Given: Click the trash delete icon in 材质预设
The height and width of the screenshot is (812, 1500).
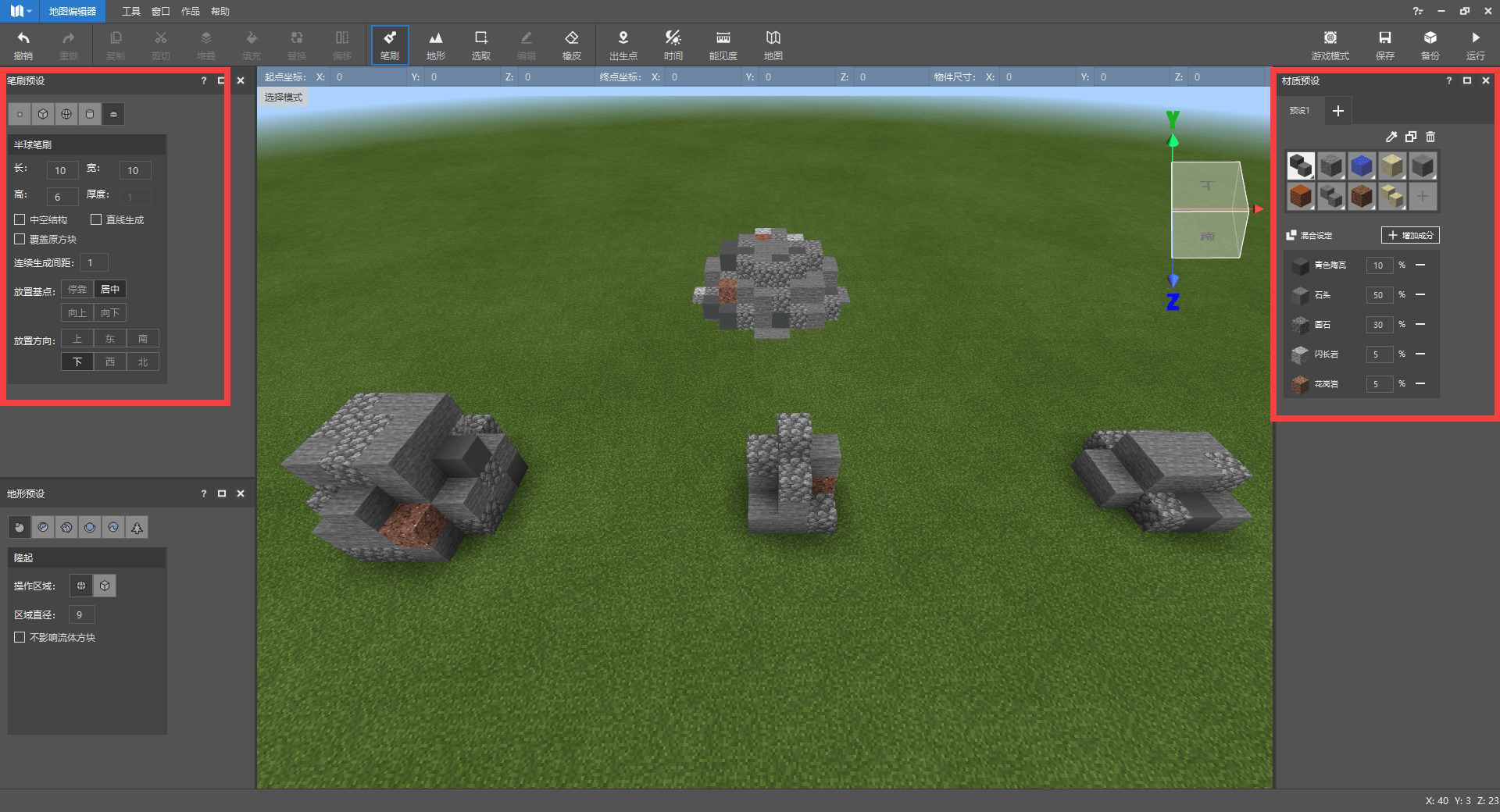Looking at the screenshot, I should coord(1430,137).
